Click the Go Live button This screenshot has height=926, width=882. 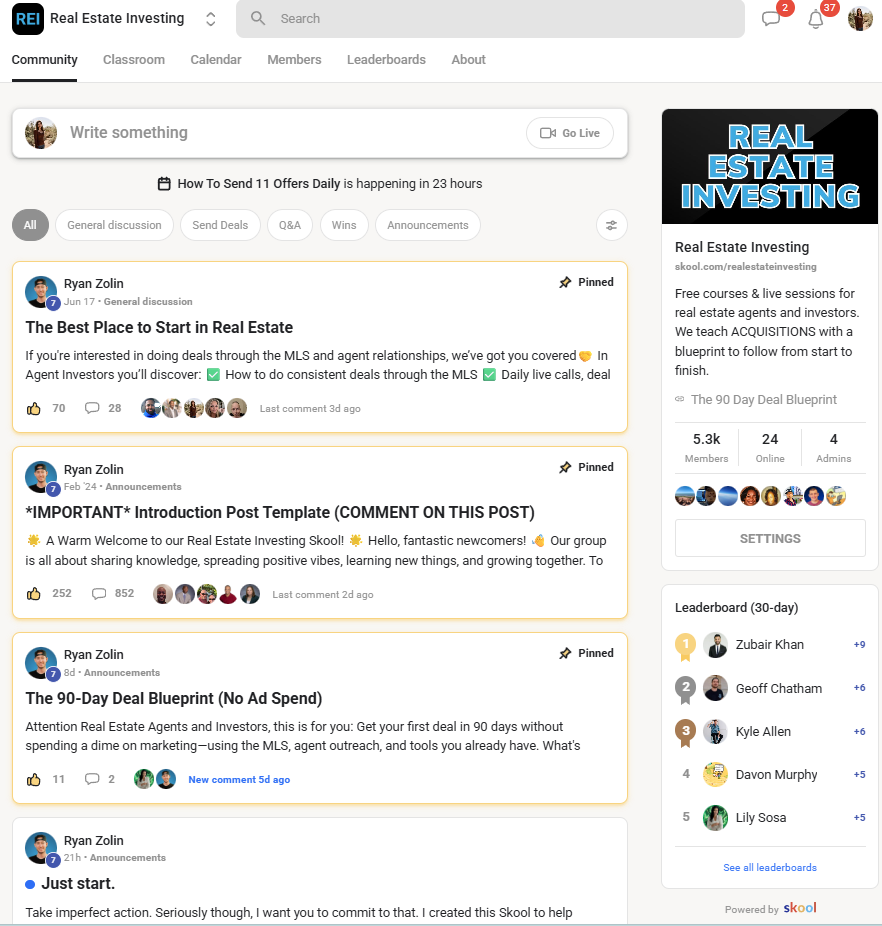pos(569,133)
